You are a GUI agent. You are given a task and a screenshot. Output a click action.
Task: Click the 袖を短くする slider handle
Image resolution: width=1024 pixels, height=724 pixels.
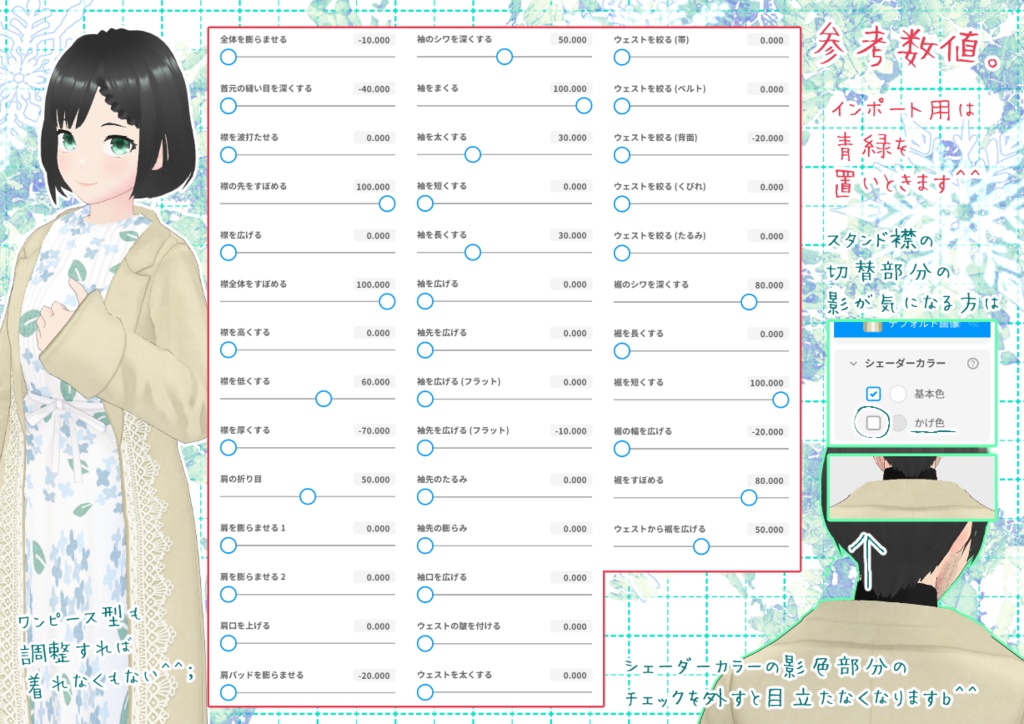[425, 204]
